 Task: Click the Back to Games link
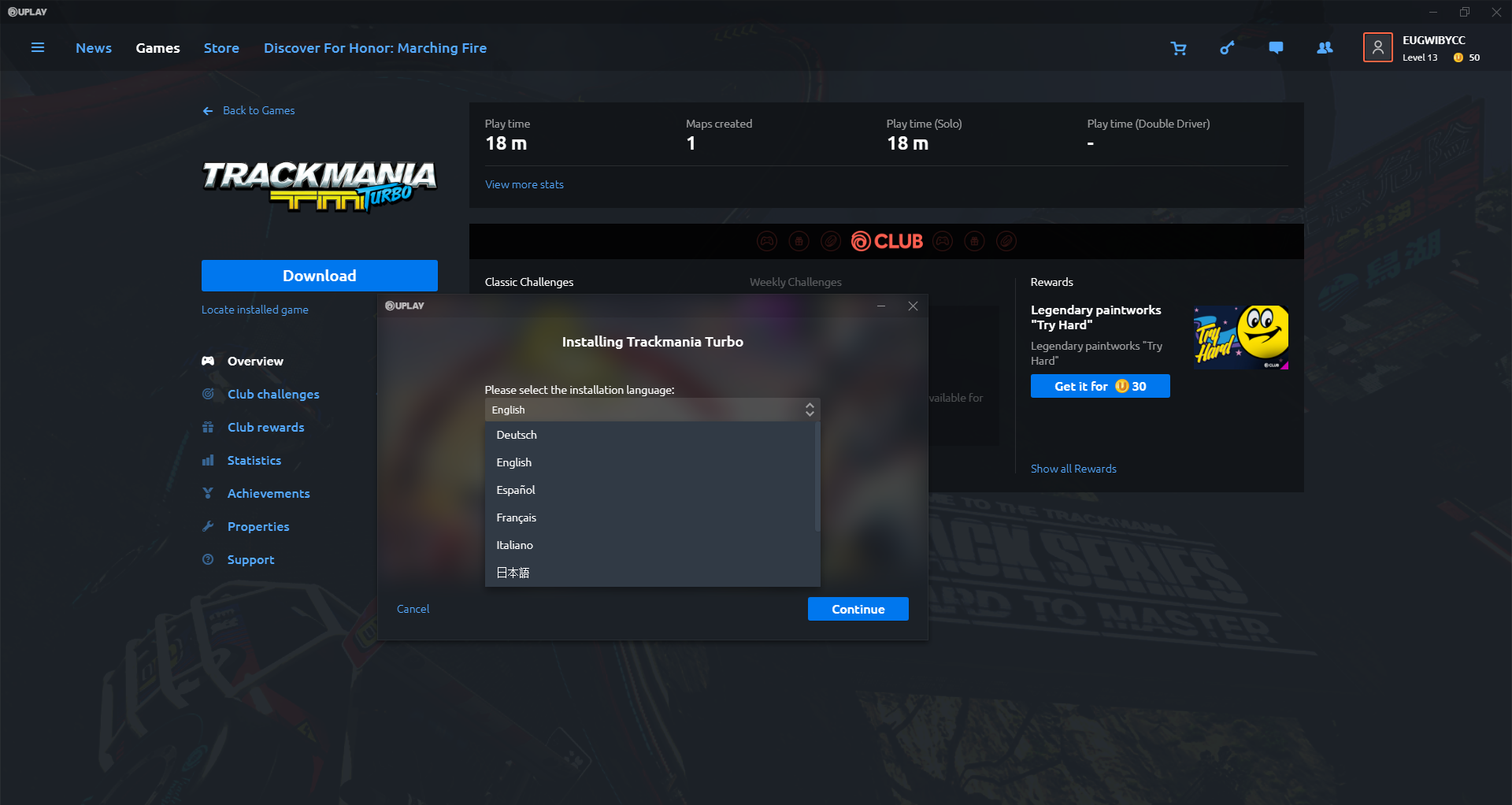tap(258, 110)
